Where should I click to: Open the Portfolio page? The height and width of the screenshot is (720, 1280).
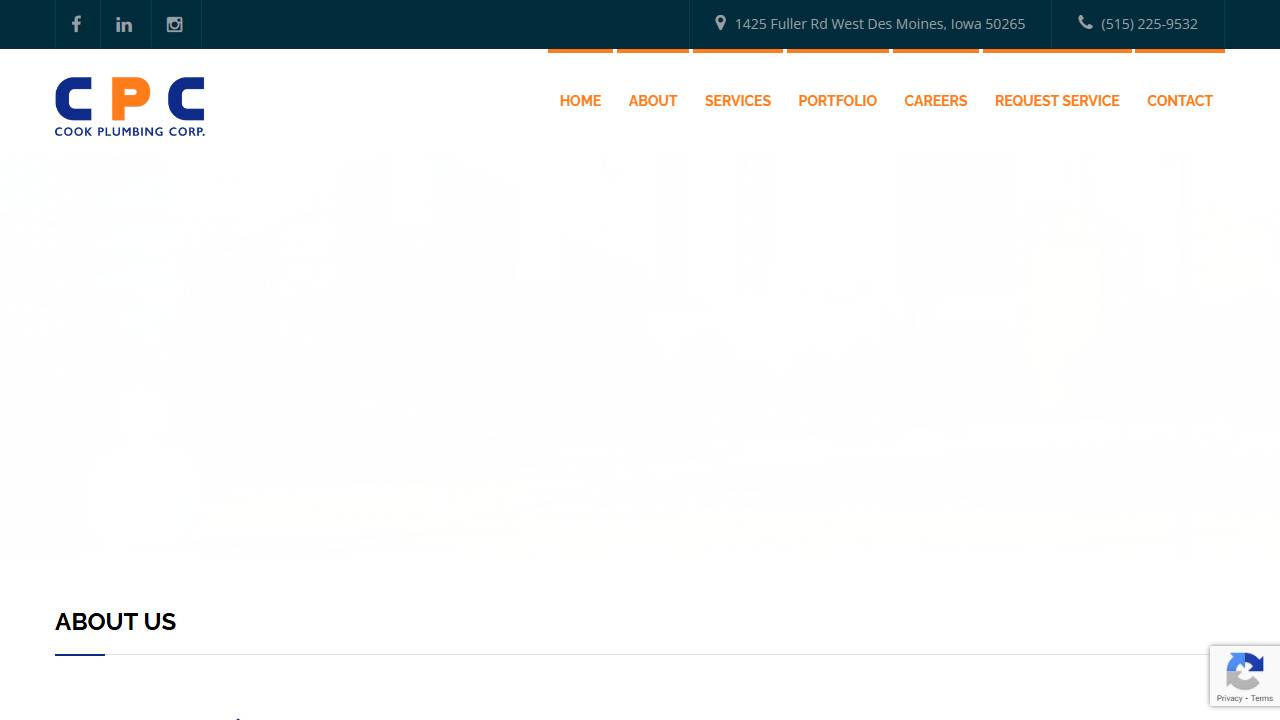pos(837,101)
